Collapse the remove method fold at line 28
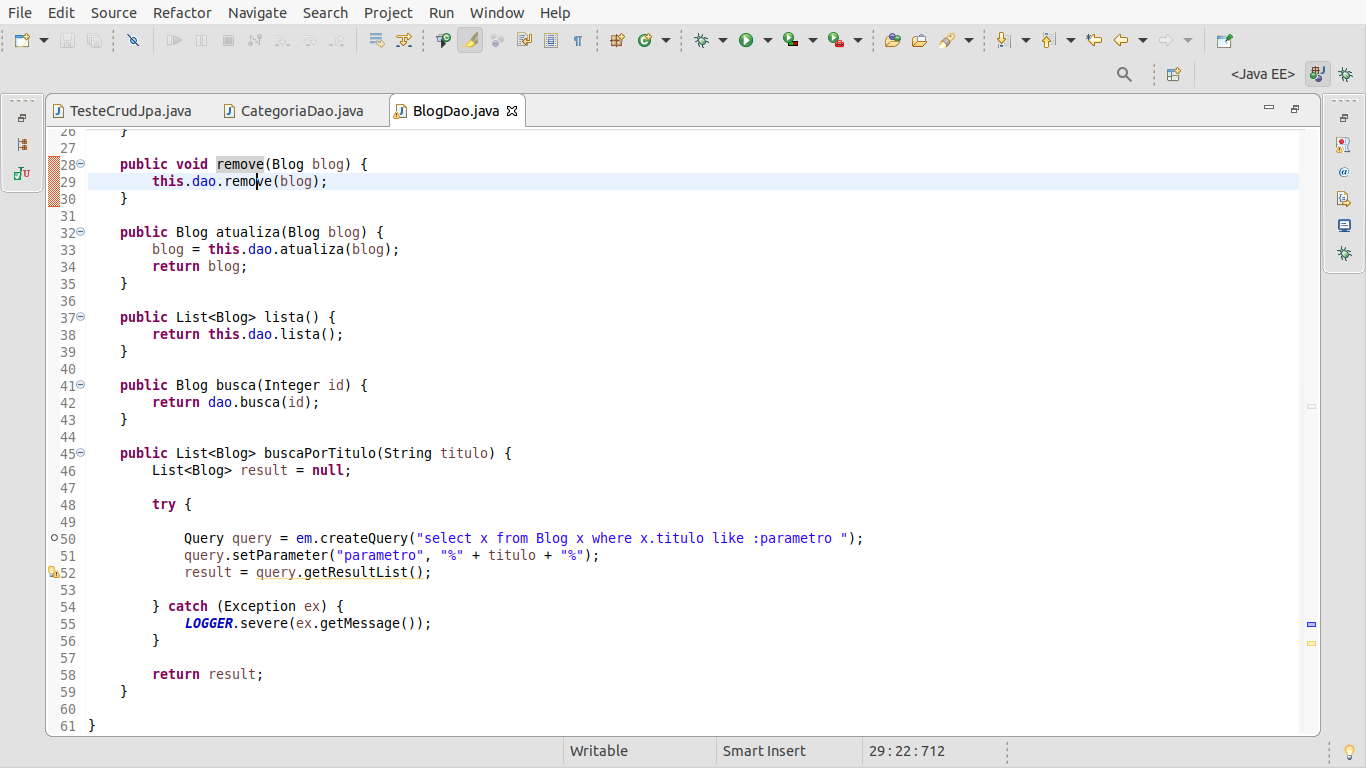This screenshot has height=768, width=1366. 81,164
